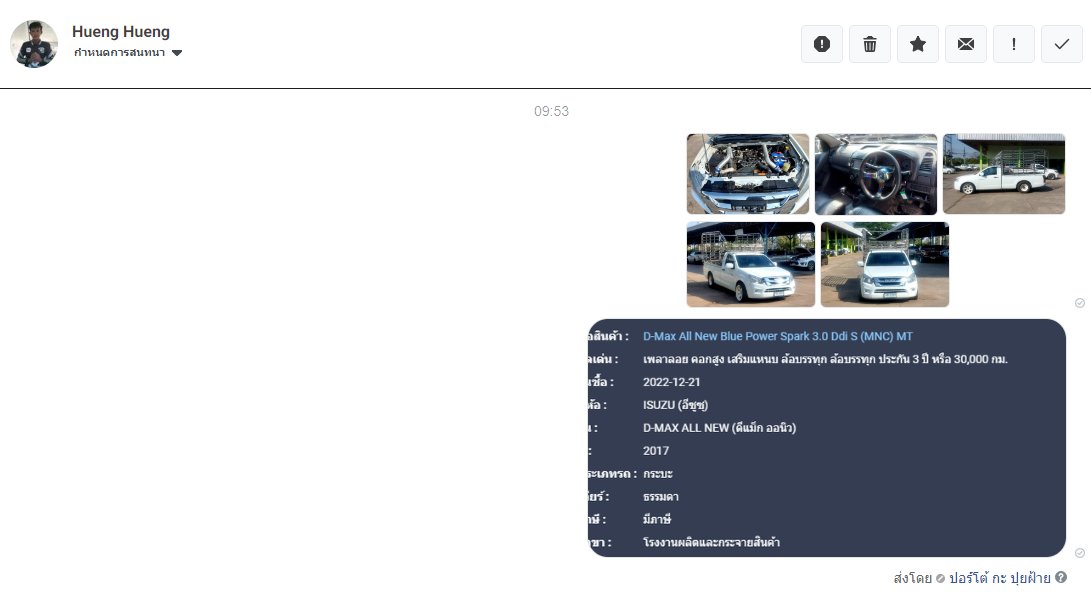Viewport: 1091px width, 615px height.
Task: Open the side-view white pickup photo
Action: (x=1004, y=174)
